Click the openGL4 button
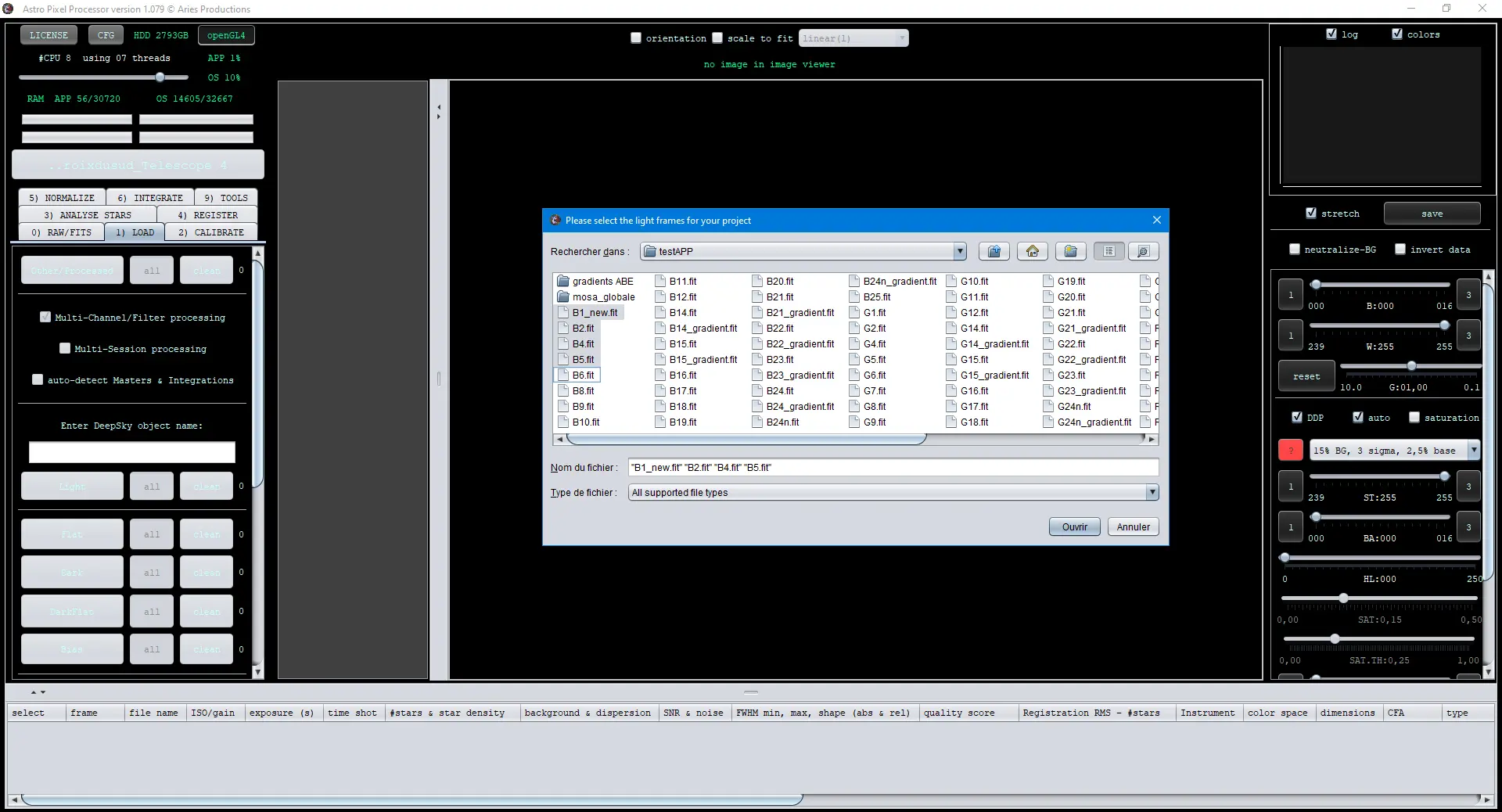 coord(226,35)
